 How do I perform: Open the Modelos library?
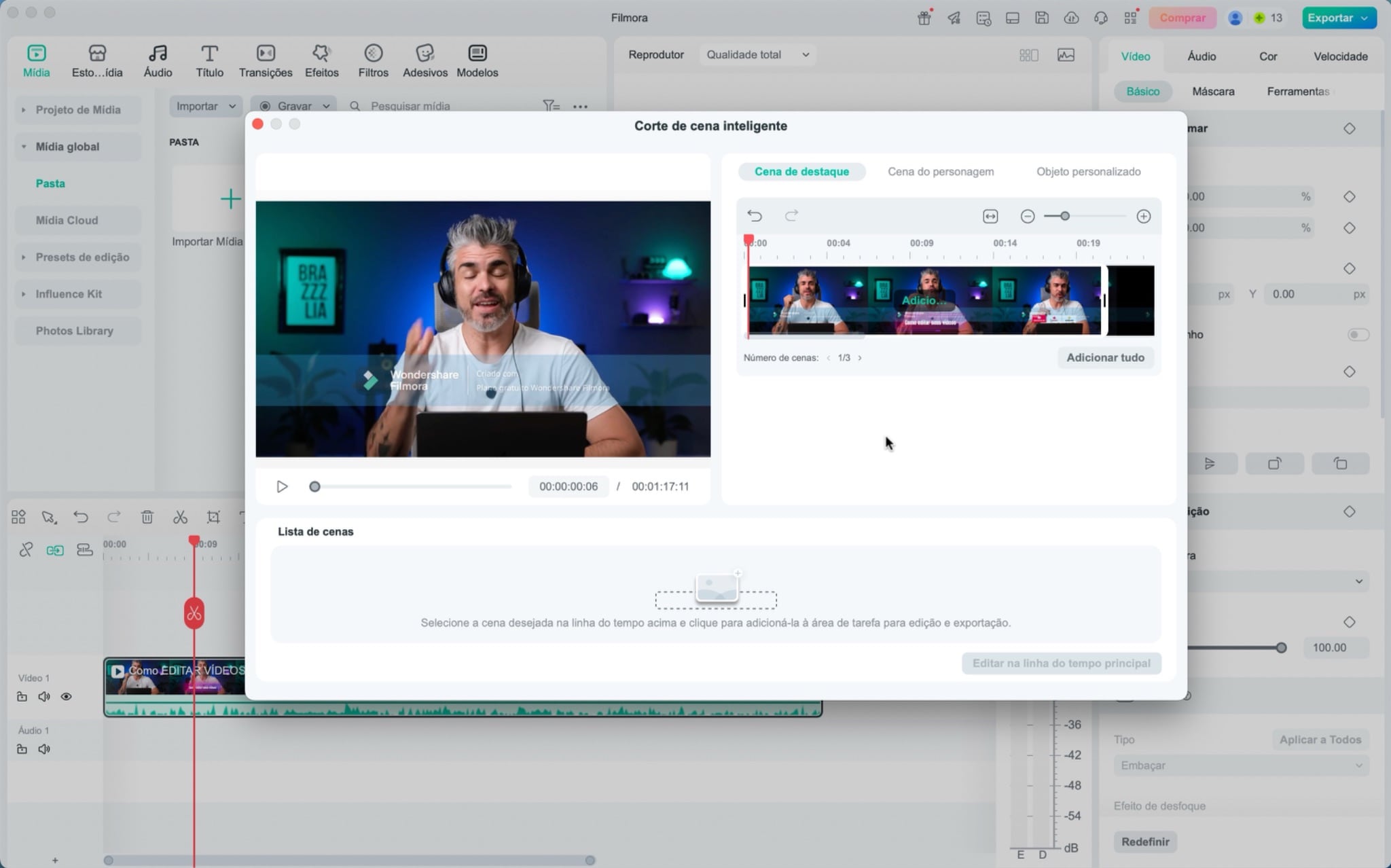coord(477,53)
